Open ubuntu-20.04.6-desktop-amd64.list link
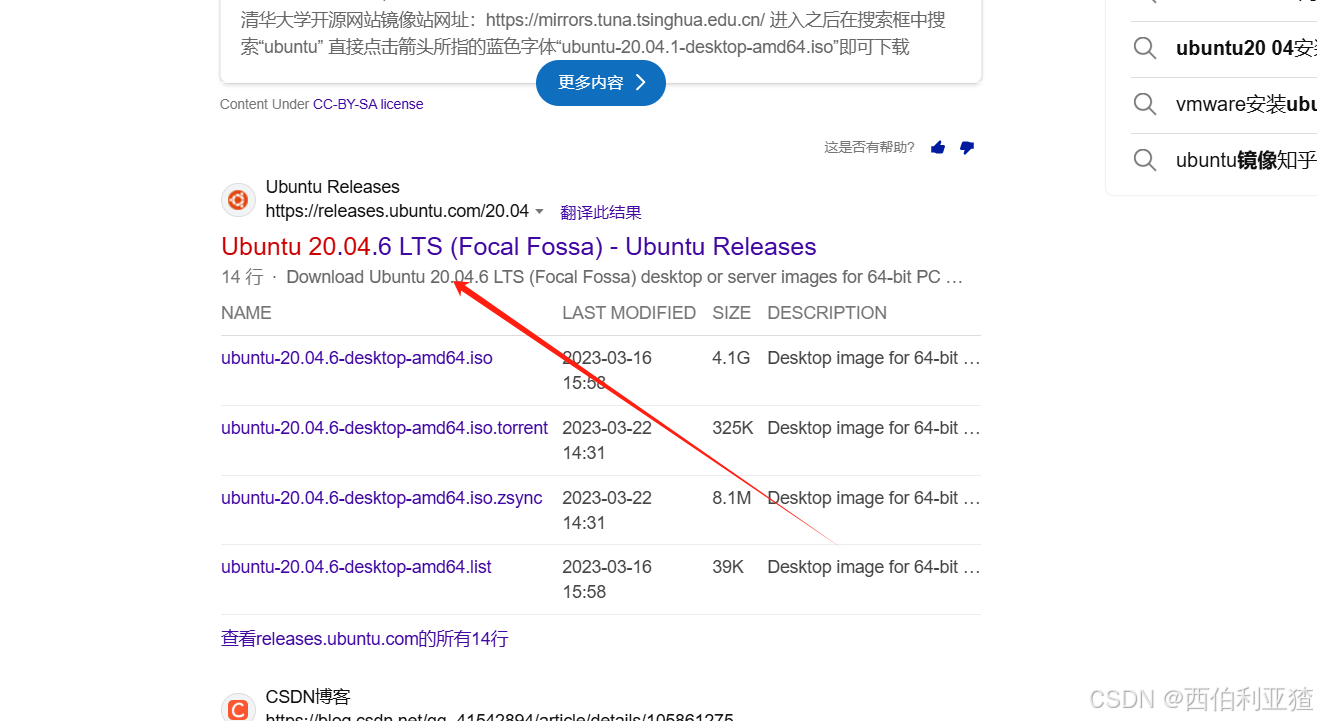The height and width of the screenshot is (721, 1317). (357, 567)
